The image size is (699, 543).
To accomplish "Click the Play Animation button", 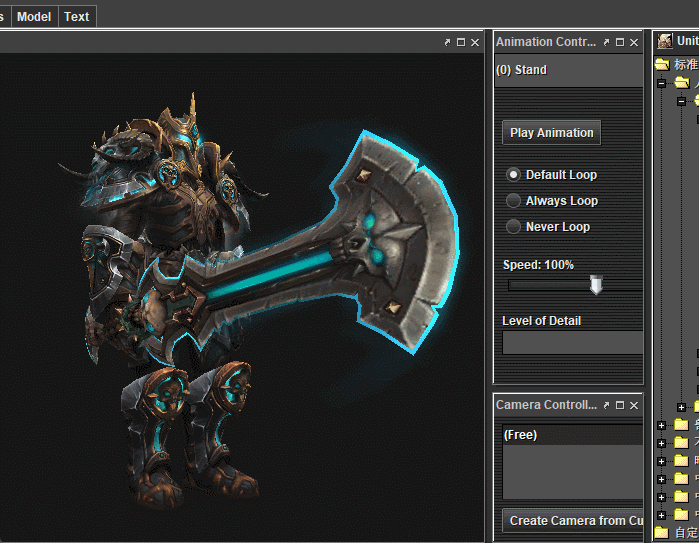I will 551,133.
